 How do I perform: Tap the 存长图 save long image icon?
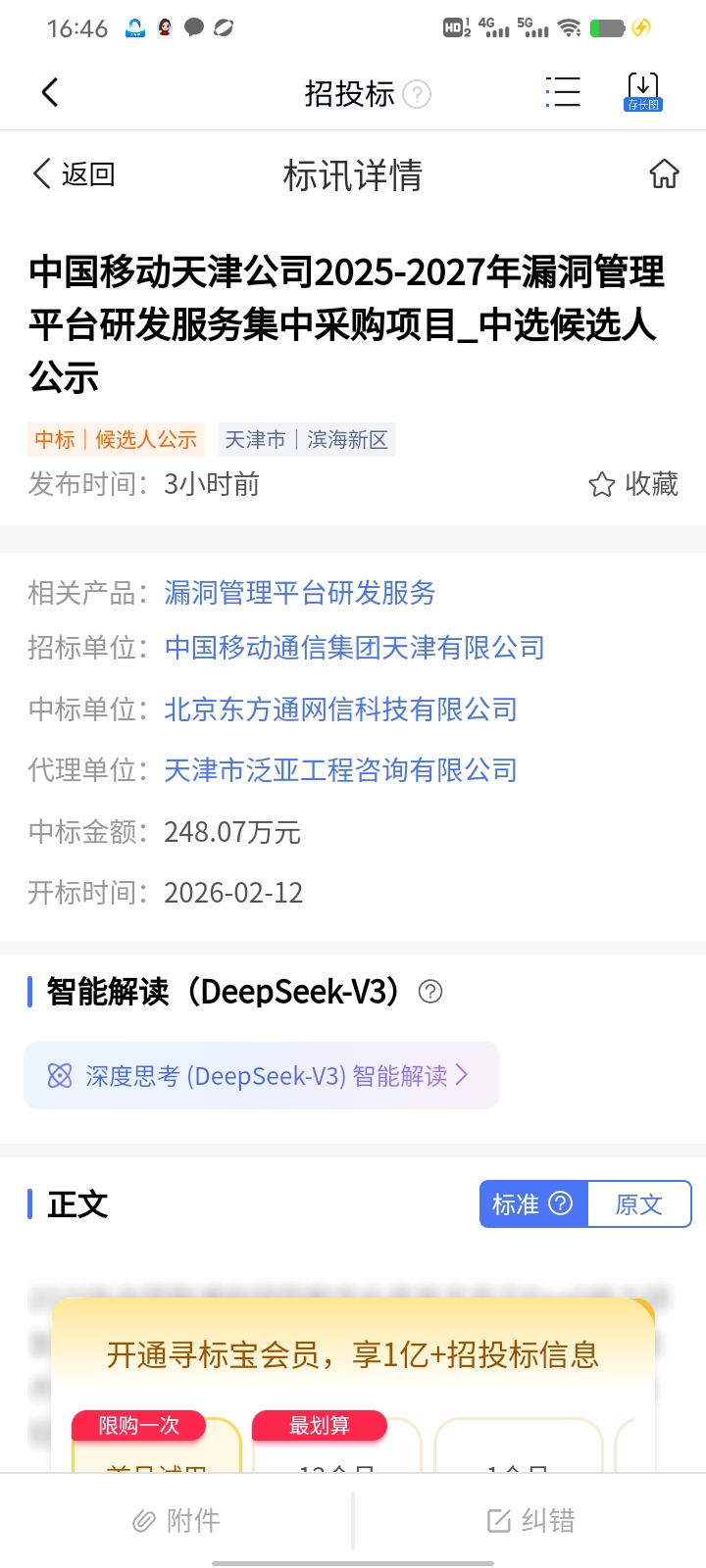pos(643,92)
